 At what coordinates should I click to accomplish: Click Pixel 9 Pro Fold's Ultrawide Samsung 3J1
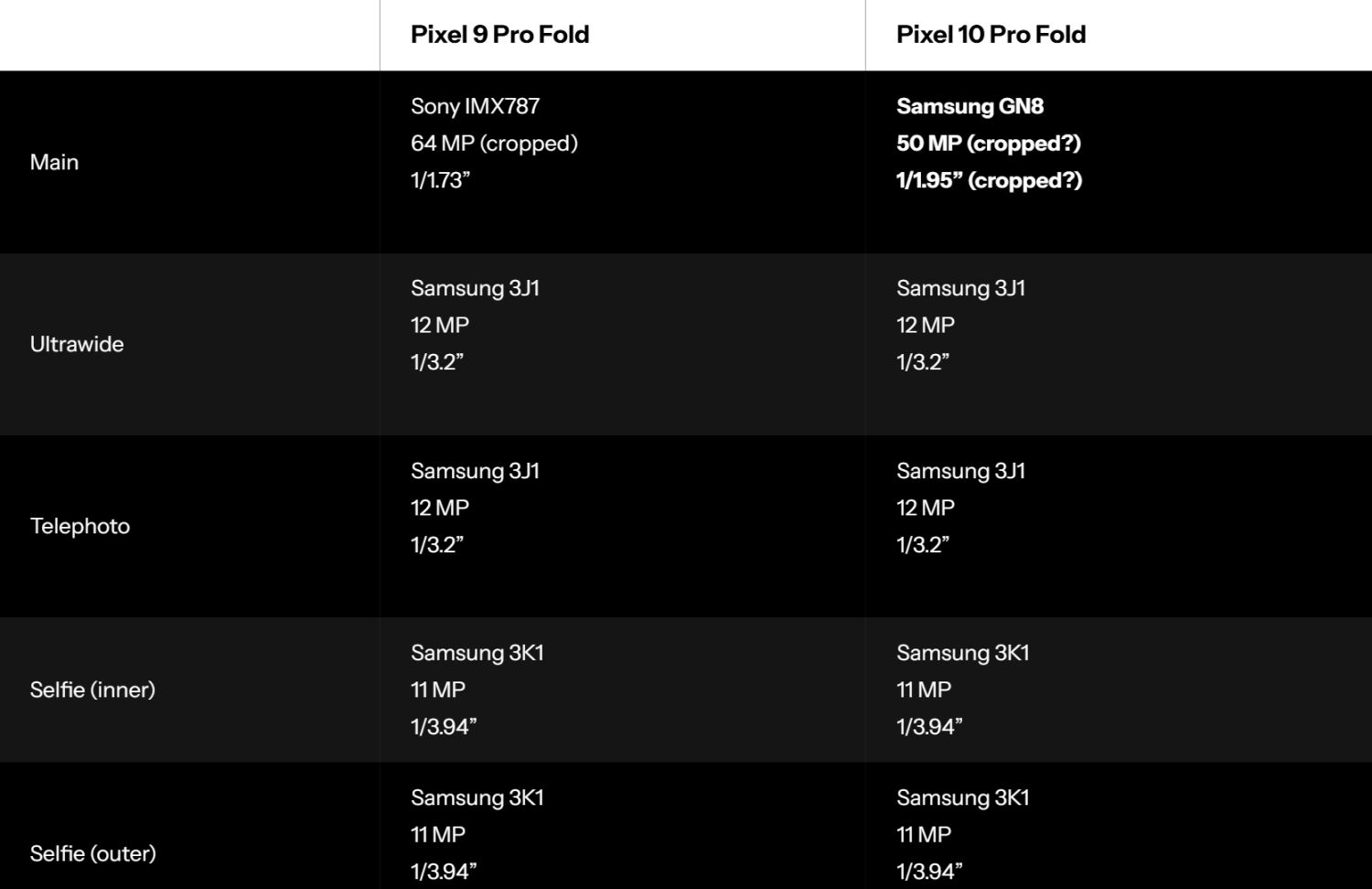(475, 288)
